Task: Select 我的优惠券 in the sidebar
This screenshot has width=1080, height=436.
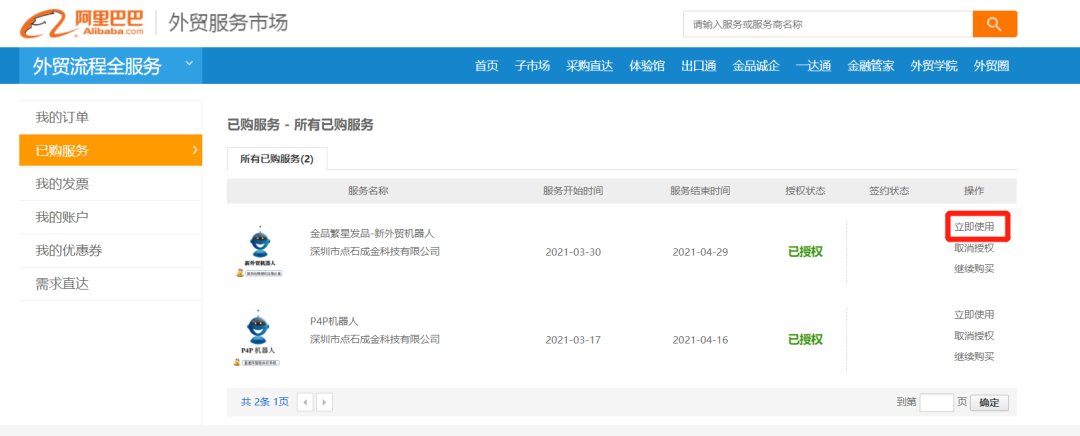Action: click(110, 251)
